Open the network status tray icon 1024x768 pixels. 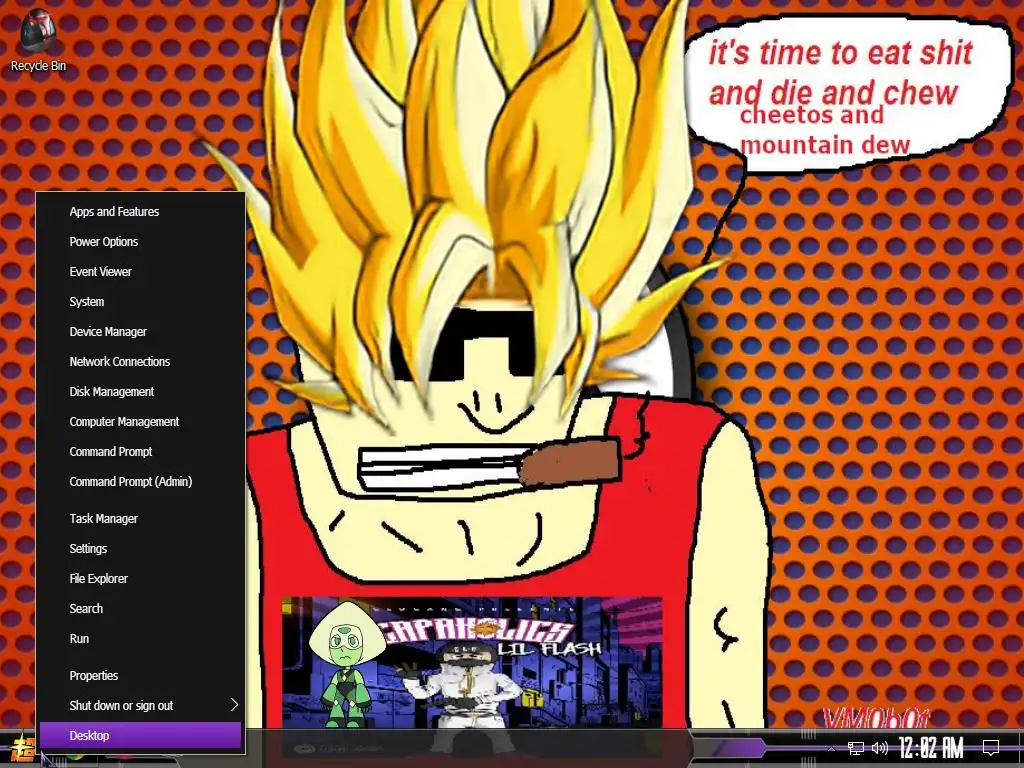point(856,748)
